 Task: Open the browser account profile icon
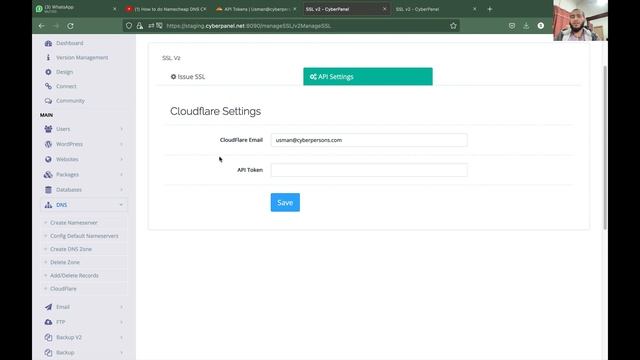540,26
